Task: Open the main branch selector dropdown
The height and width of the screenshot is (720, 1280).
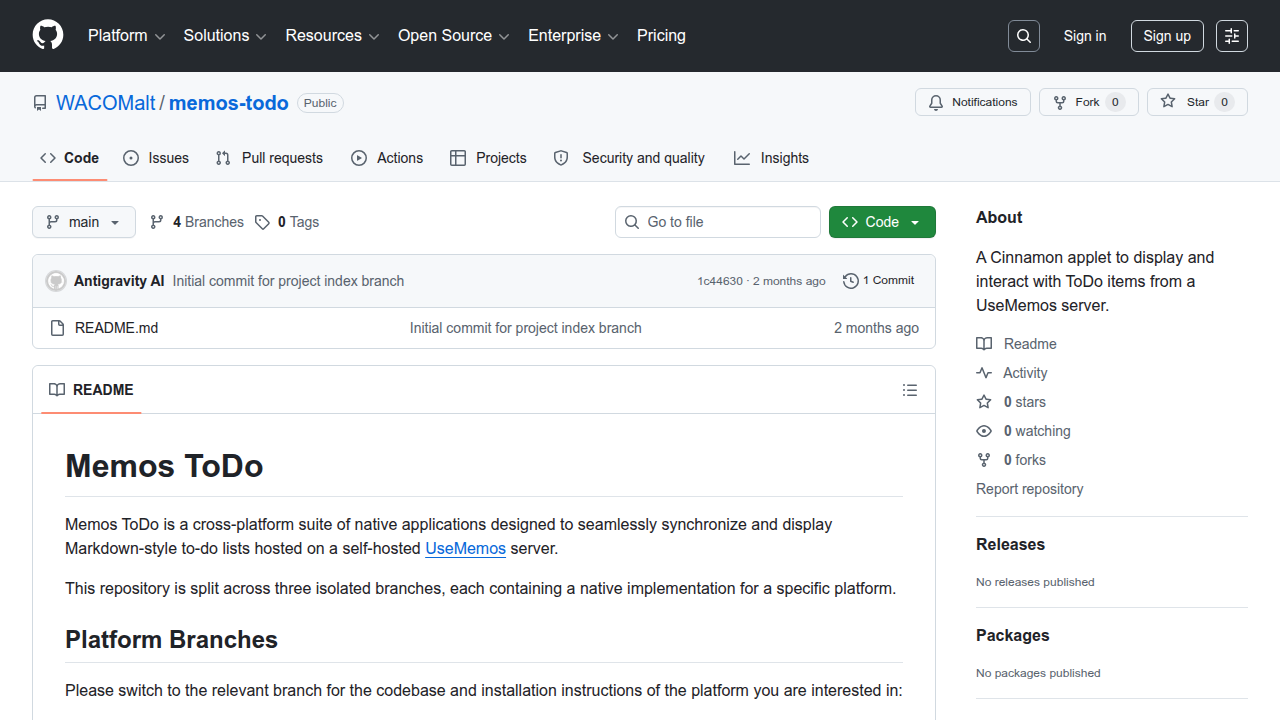Action: 84,222
